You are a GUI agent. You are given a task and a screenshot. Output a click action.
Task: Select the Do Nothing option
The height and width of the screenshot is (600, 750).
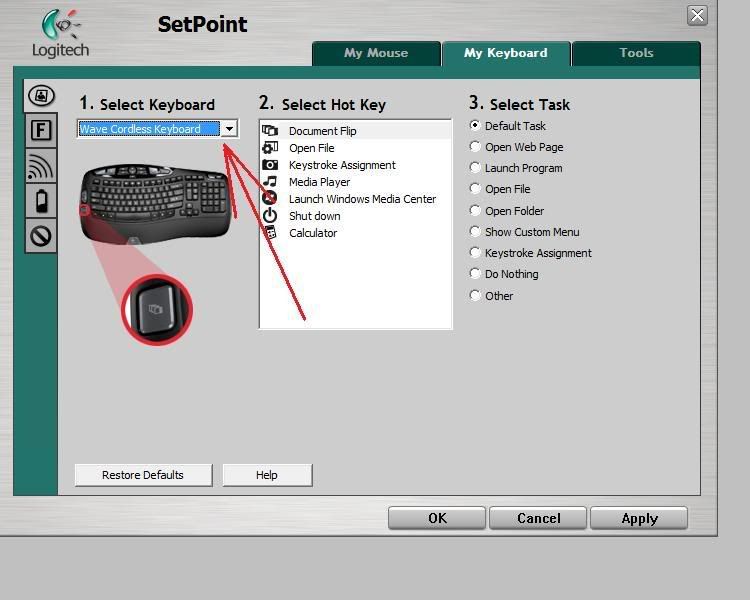[x=474, y=273]
